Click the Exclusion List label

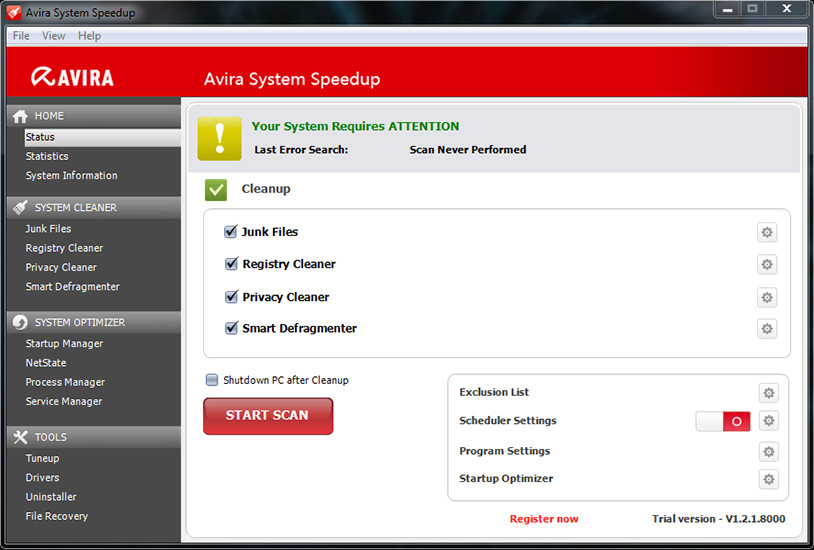pos(494,392)
